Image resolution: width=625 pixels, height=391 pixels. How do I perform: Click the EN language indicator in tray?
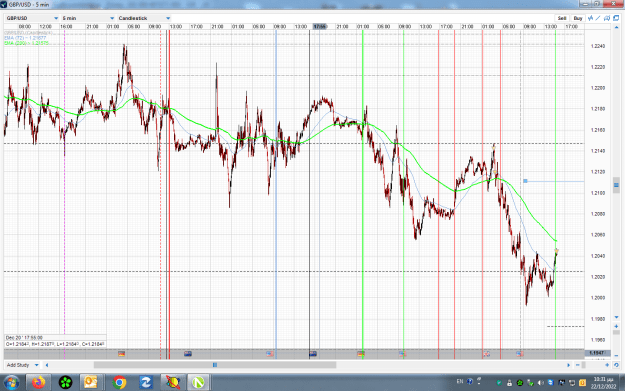pos(460,381)
